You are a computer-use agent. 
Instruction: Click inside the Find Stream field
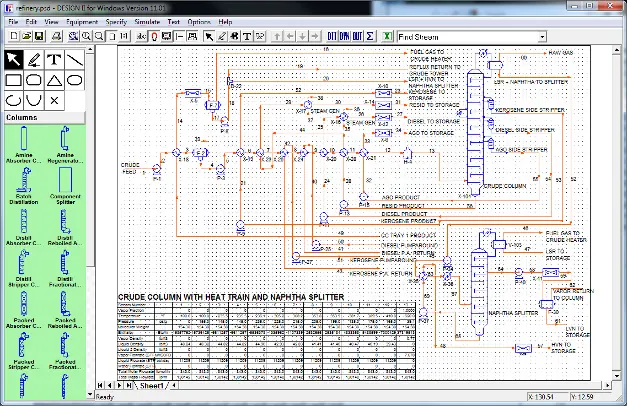468,37
